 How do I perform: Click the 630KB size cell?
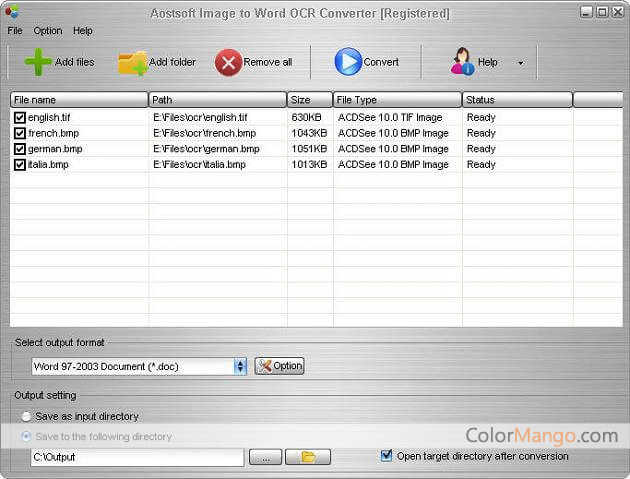point(307,117)
